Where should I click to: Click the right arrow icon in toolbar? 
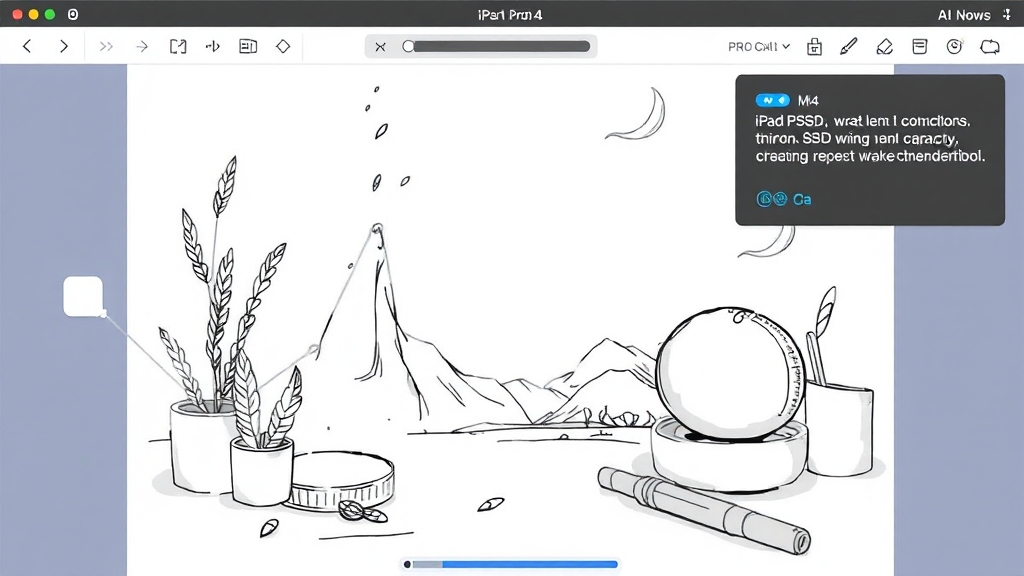click(x=142, y=46)
